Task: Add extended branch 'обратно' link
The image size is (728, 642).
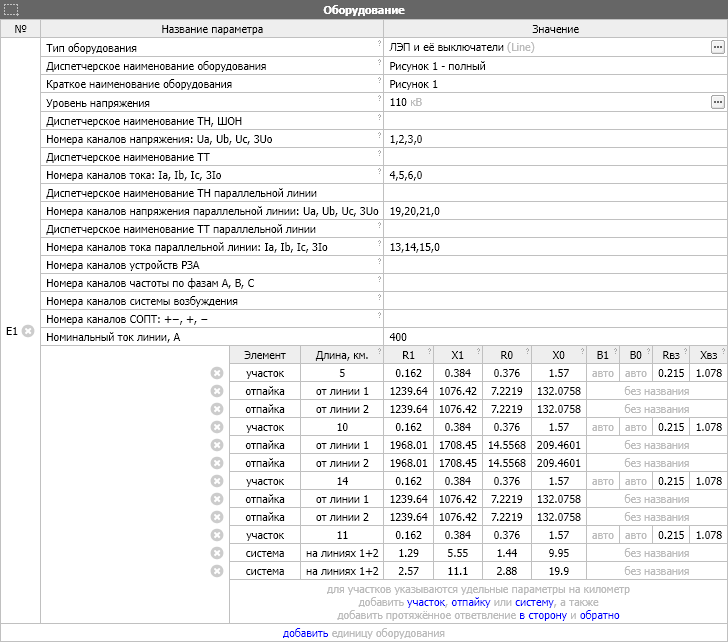Action: (599, 615)
